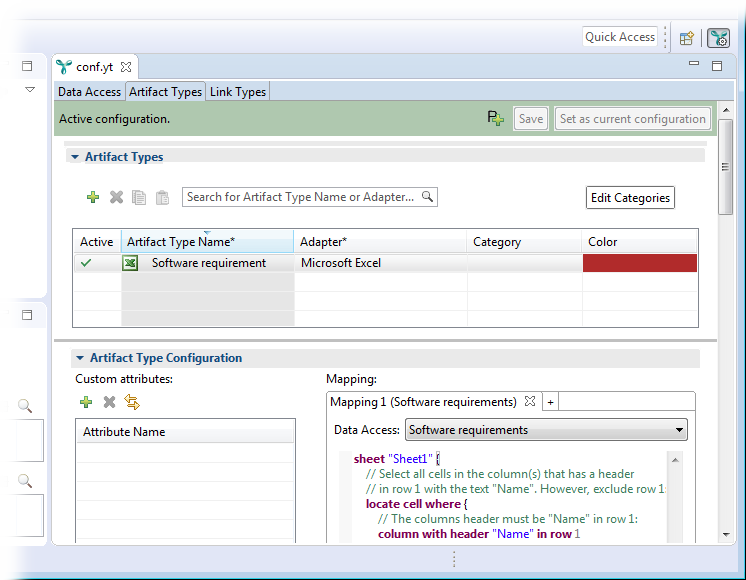Click the Software requirement red color swatch

click(639, 263)
